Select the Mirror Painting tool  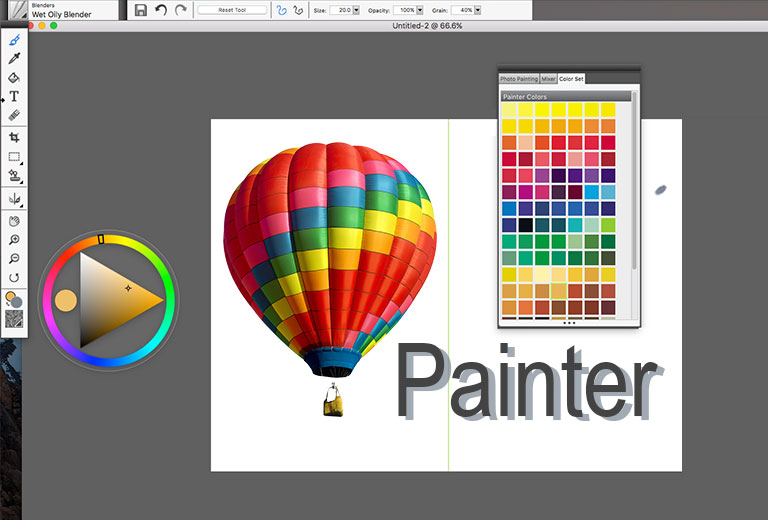tap(14, 199)
